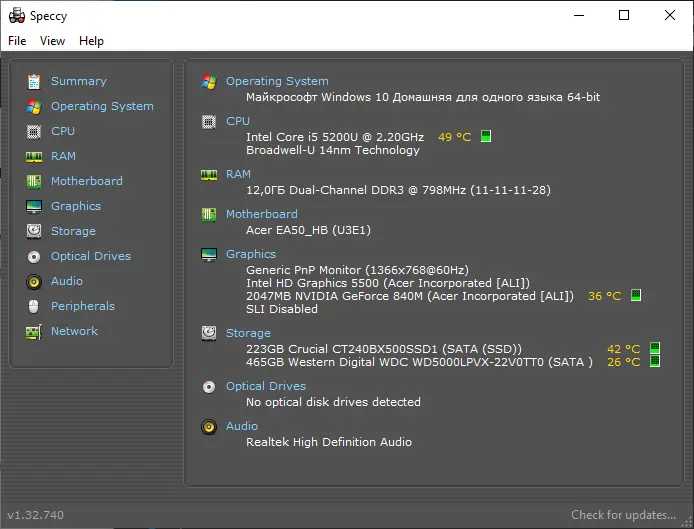Click the 36 °C GPU temperature value
The image size is (694, 529).
(x=605, y=296)
